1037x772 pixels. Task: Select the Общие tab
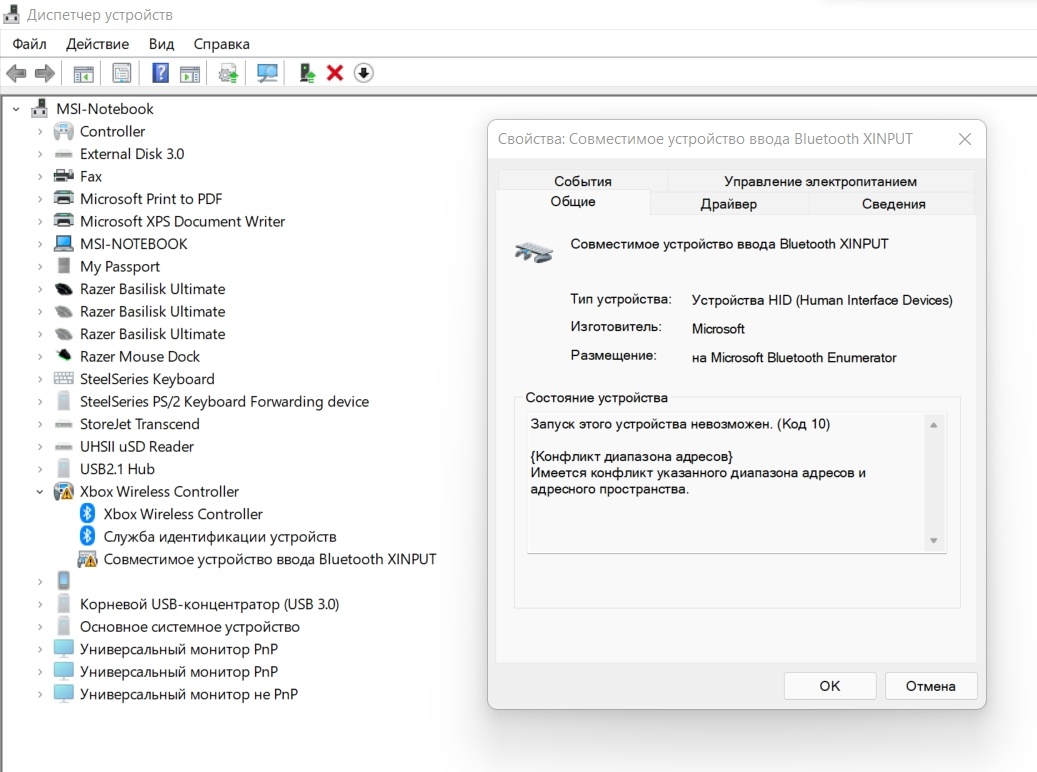[x=573, y=202]
